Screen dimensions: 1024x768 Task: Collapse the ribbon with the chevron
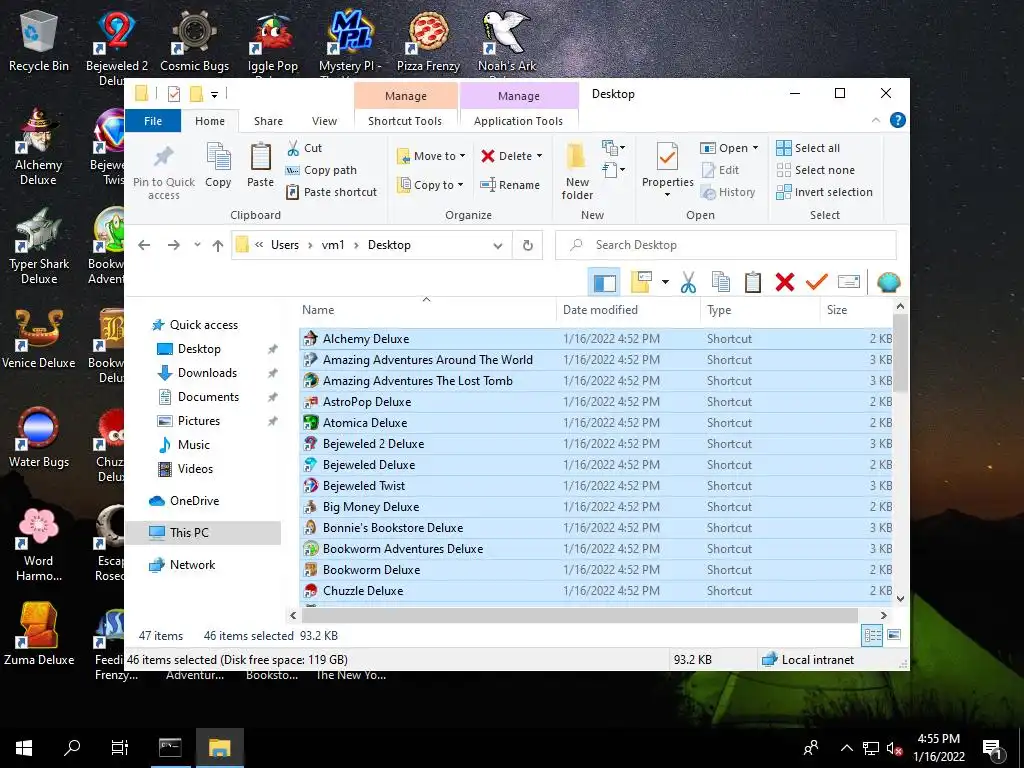tap(876, 120)
